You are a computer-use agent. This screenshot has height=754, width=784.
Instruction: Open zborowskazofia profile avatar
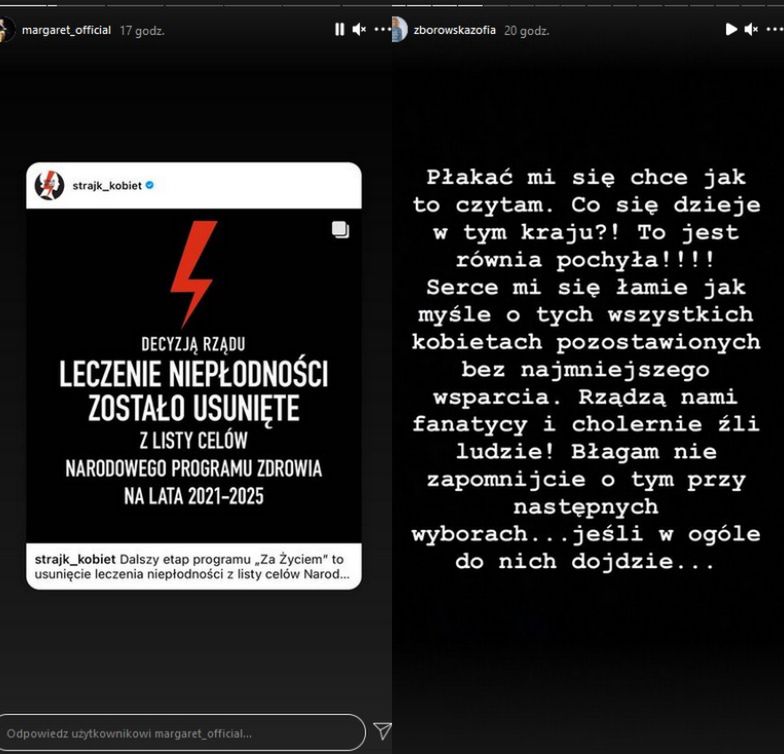[x=400, y=30]
